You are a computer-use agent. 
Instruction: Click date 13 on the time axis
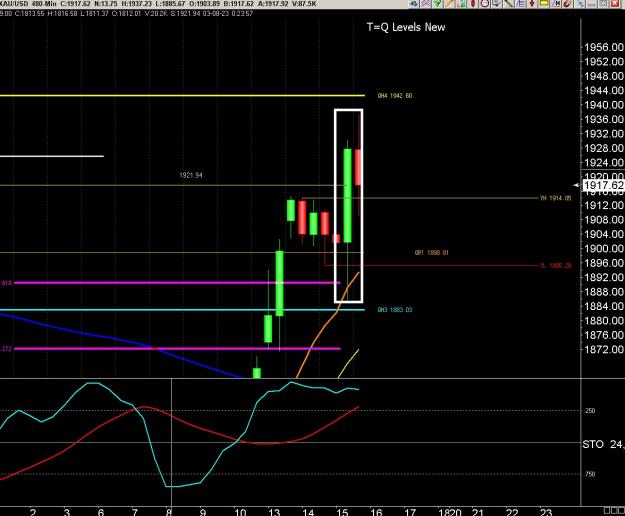pos(274,512)
